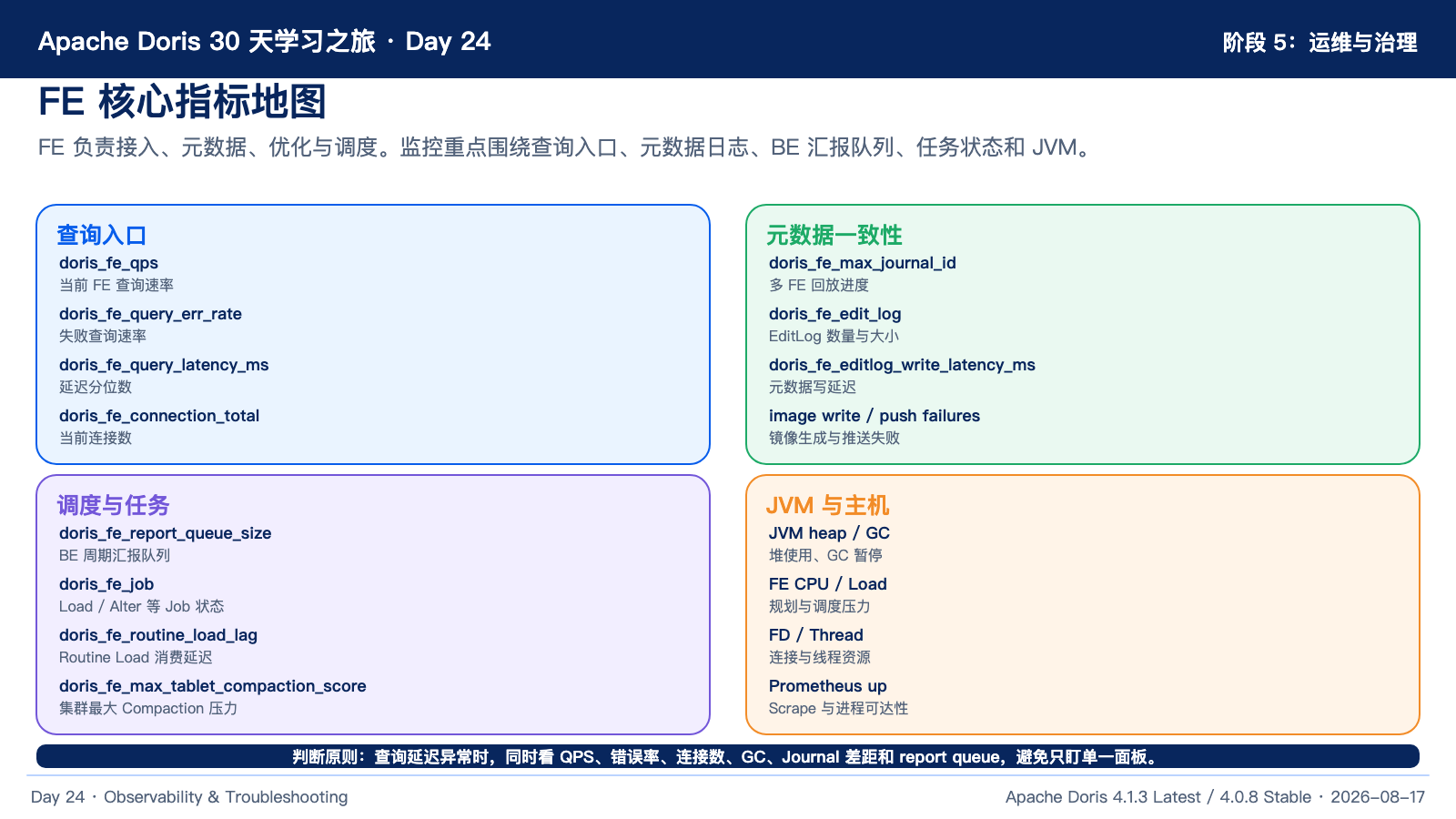
Task: Click the description 'Routine Load 消费延迟'
Action: 136,658
